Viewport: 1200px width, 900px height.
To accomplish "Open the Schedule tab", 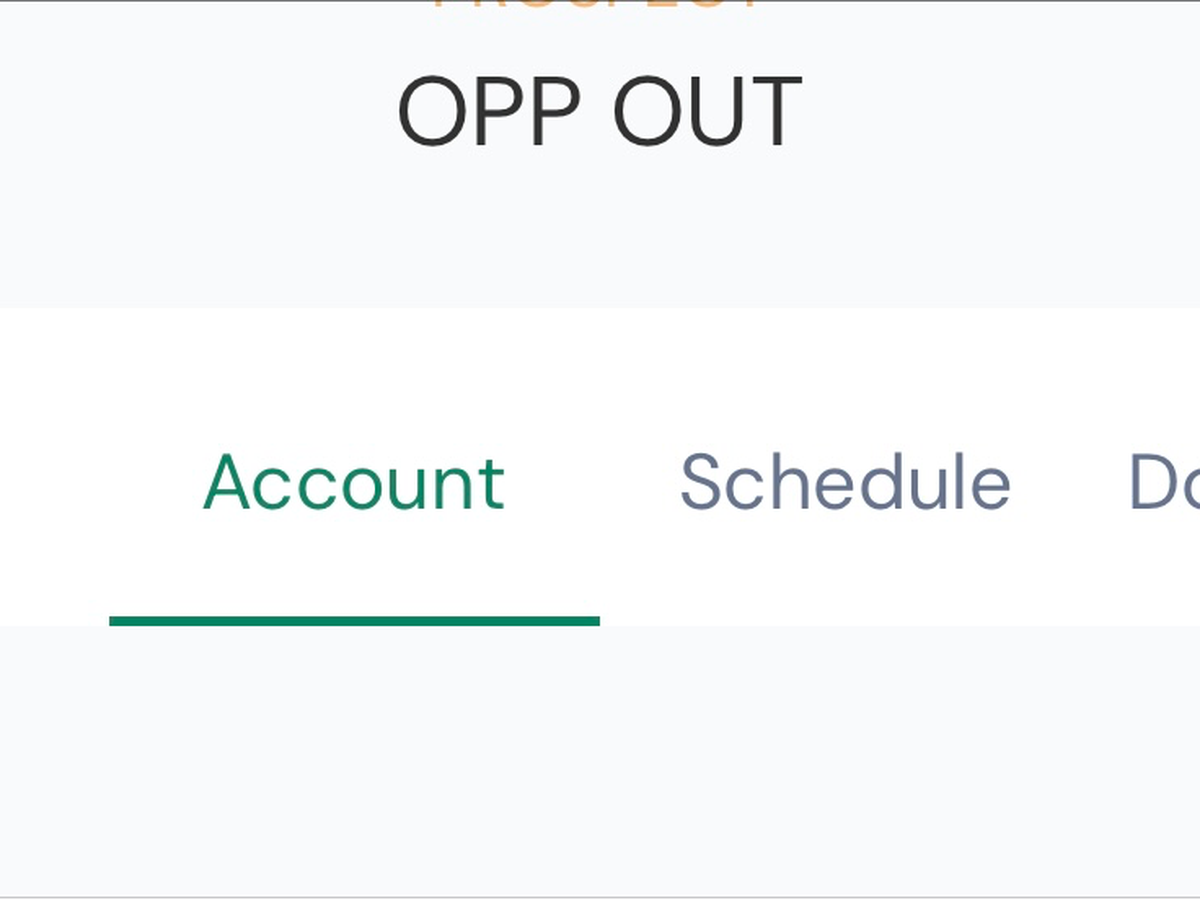I will (845, 483).
